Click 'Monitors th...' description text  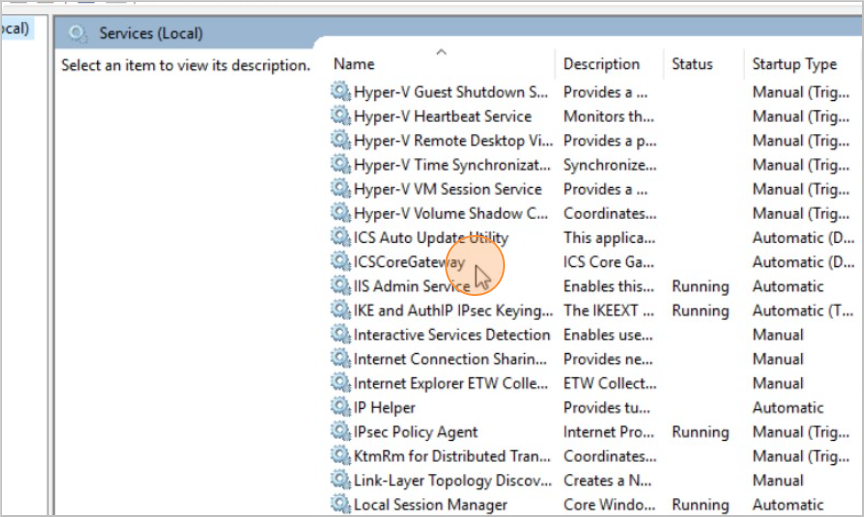pos(608,116)
